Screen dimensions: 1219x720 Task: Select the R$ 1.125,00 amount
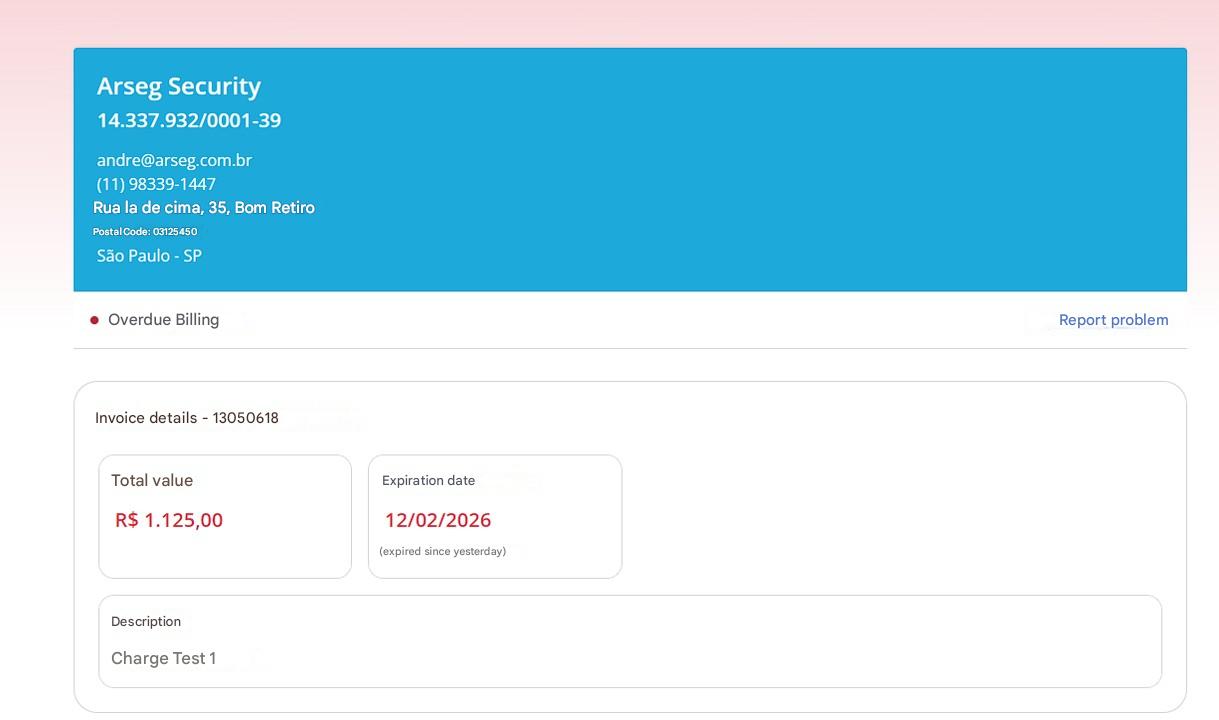pyautogui.click(x=169, y=520)
